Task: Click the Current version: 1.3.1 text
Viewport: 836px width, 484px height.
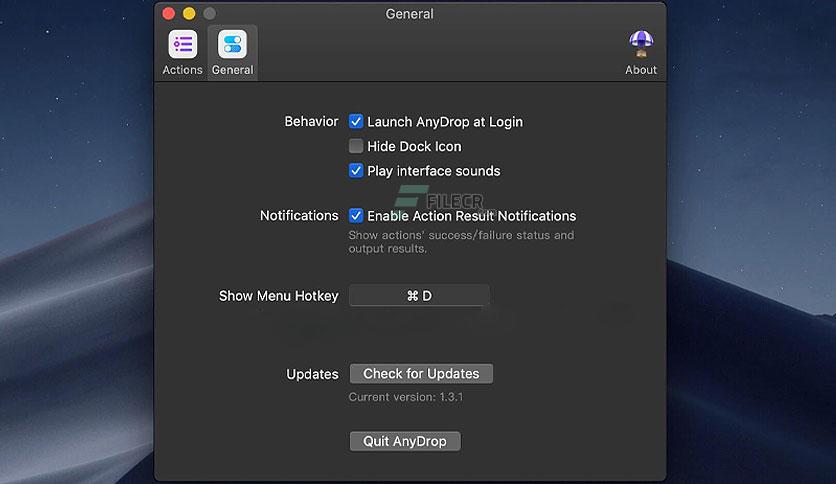Action: tap(406, 397)
